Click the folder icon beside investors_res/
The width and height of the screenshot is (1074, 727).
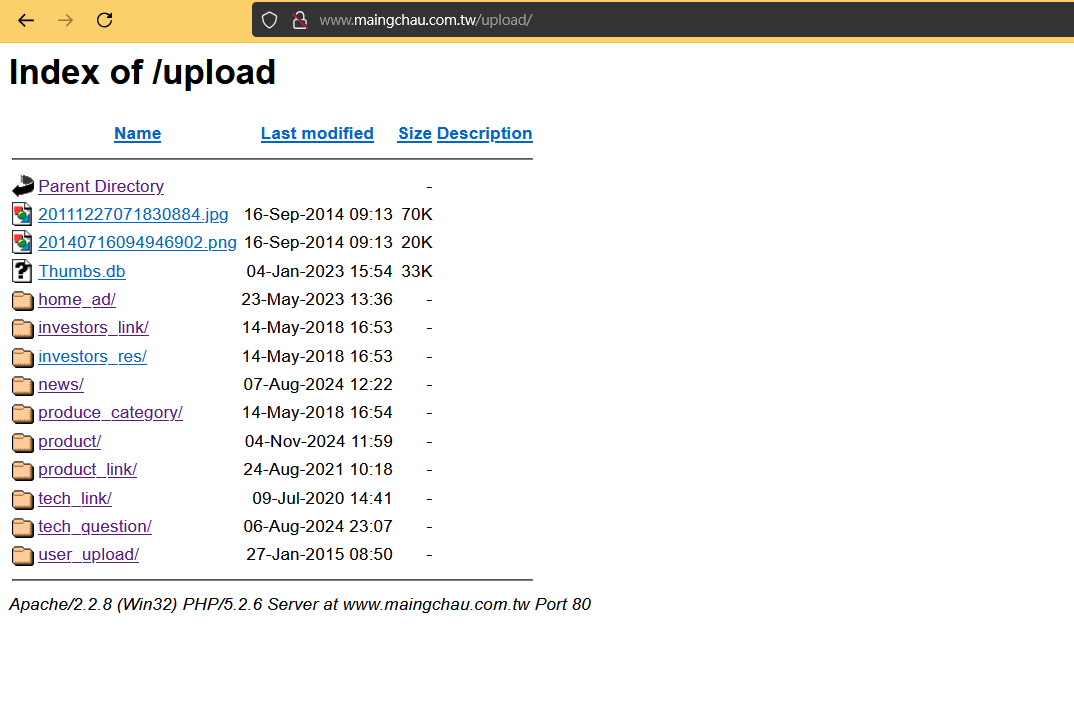(x=23, y=357)
